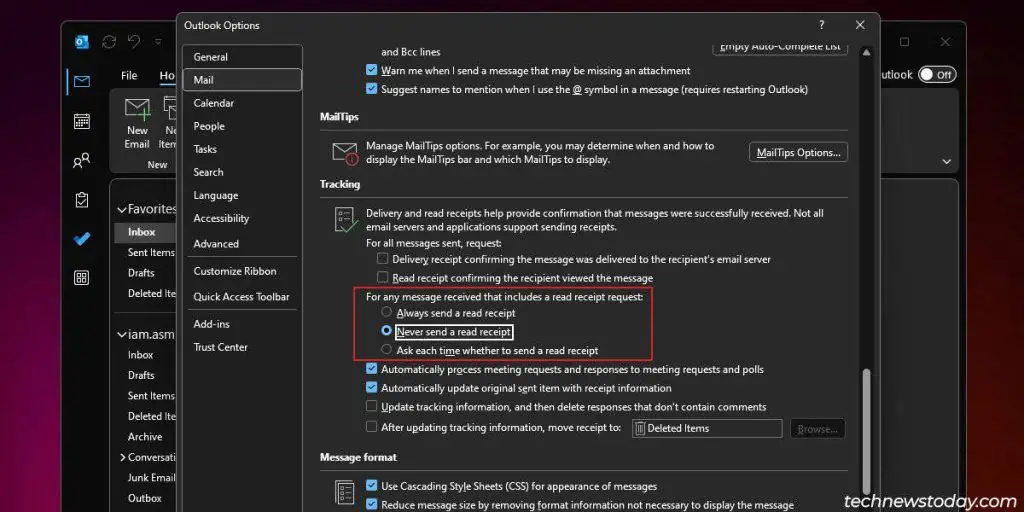The width and height of the screenshot is (1024, 512).
Task: Open the Advanced options category
Action: click(242, 244)
